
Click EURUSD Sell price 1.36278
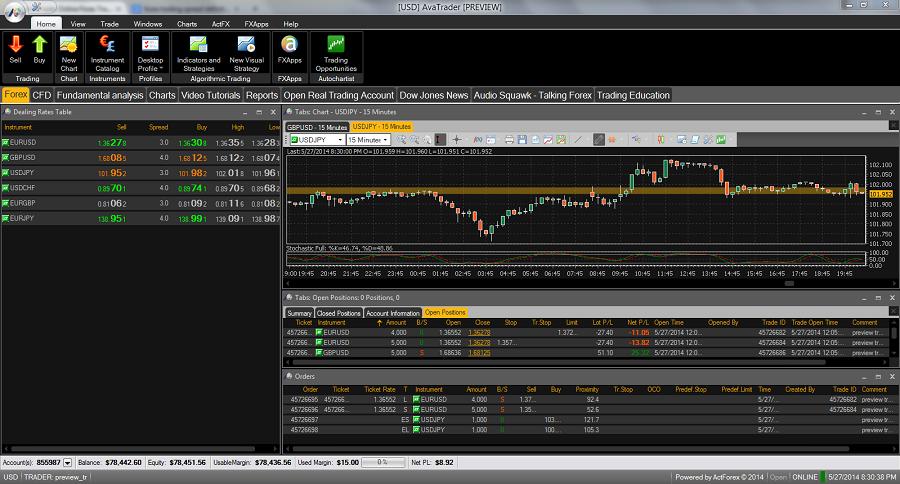(x=111, y=142)
